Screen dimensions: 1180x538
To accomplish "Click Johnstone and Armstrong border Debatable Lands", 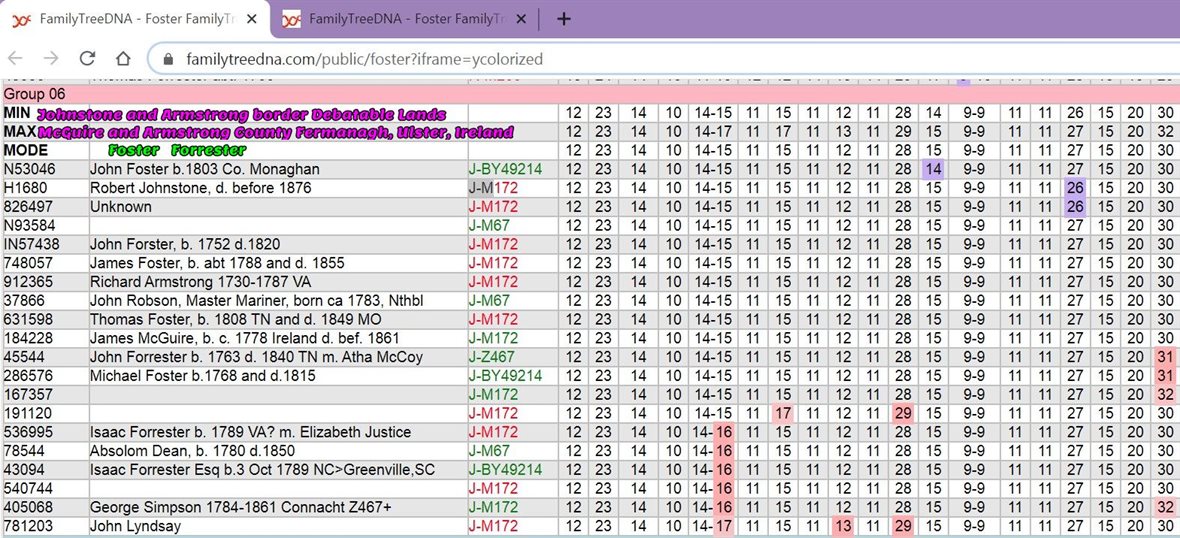I will coord(242,115).
